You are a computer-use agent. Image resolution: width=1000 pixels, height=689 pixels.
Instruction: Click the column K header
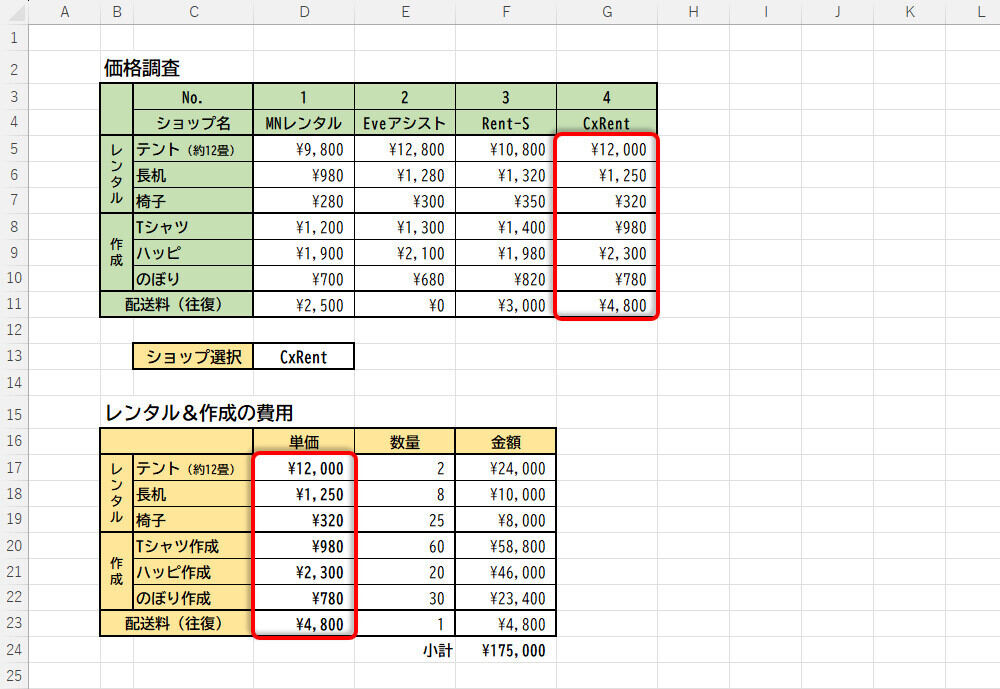pyautogui.click(x=909, y=11)
